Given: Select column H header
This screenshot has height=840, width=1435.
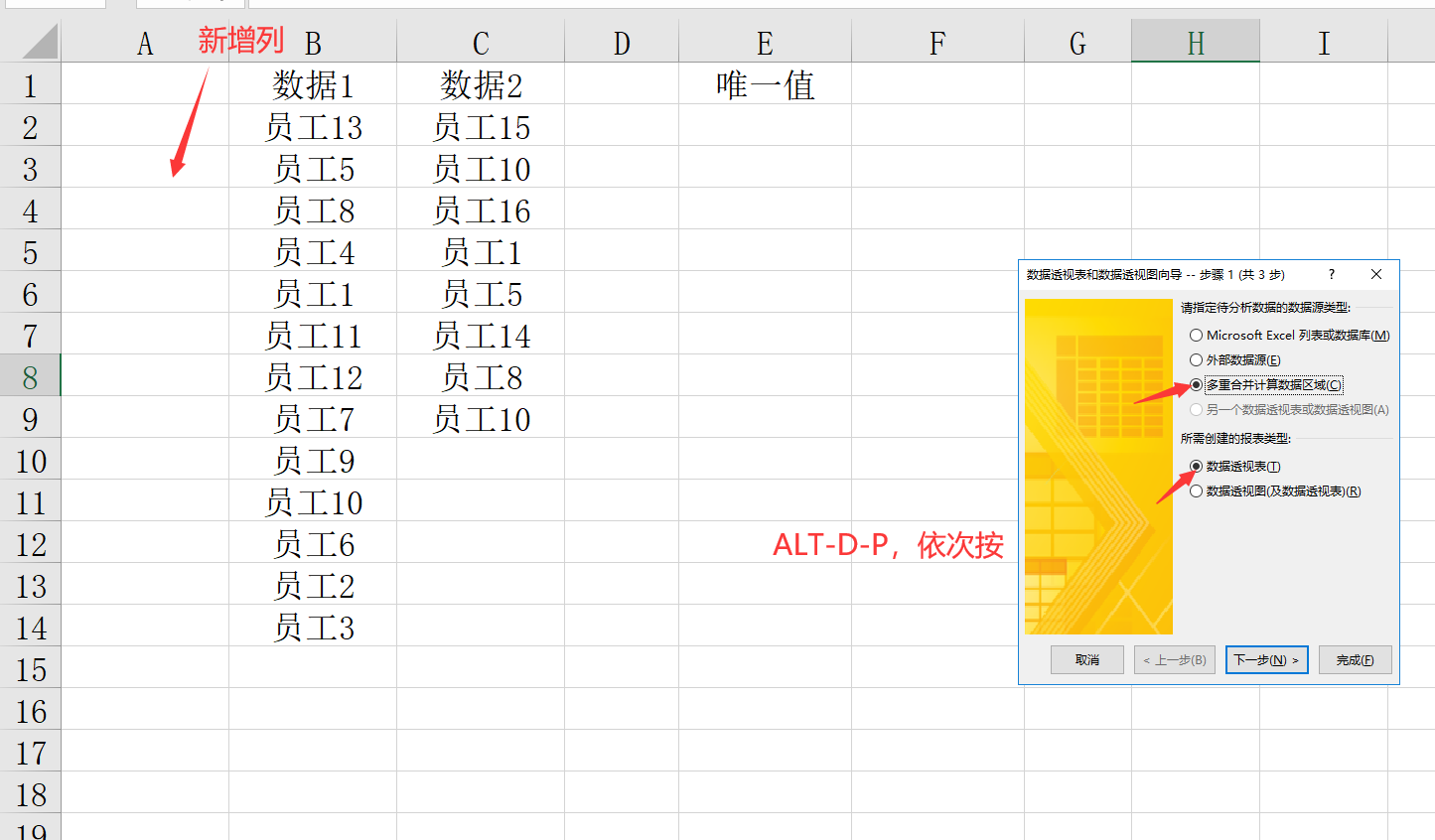Looking at the screenshot, I should pyautogui.click(x=1196, y=44).
